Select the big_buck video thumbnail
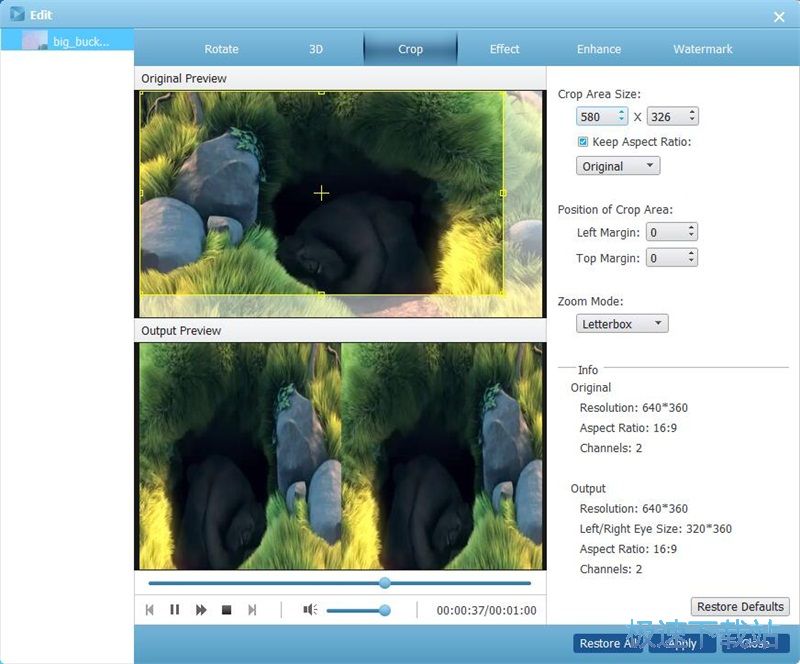Screen dimensions: 800x664 coord(35,40)
